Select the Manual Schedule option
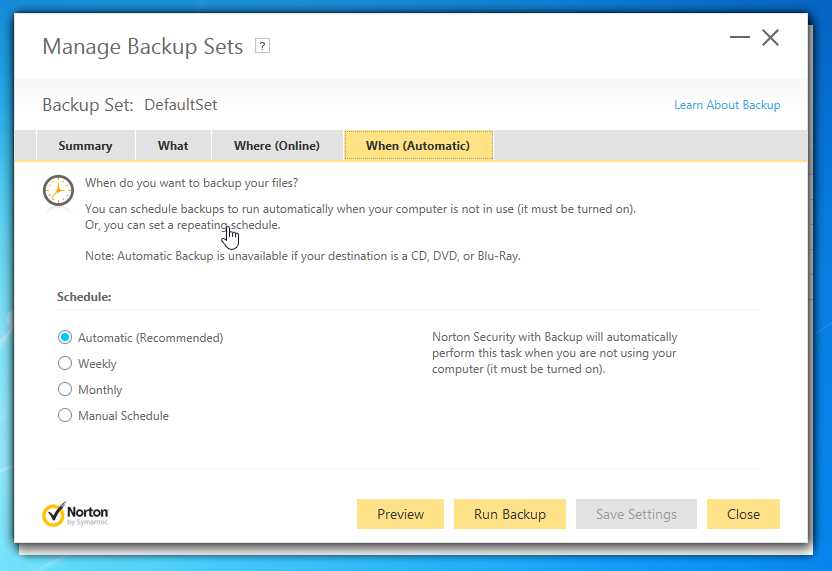The height and width of the screenshot is (571, 832). 65,416
